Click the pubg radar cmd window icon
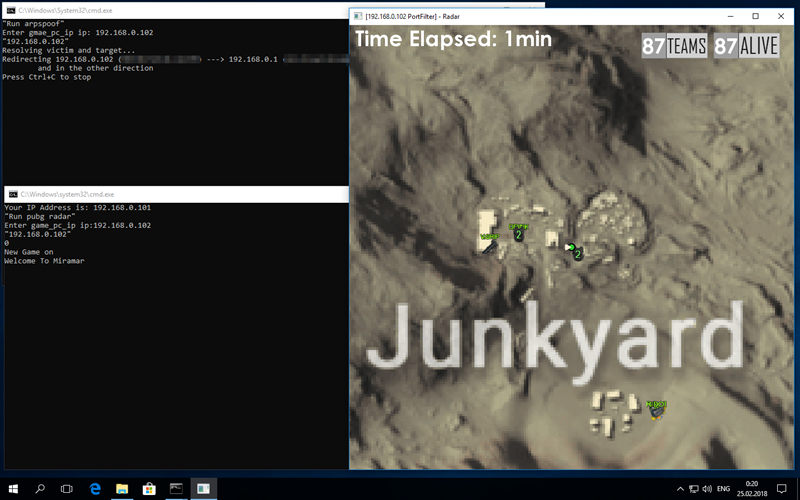The height and width of the screenshot is (500, 800). pyautogui.click(x=13, y=194)
